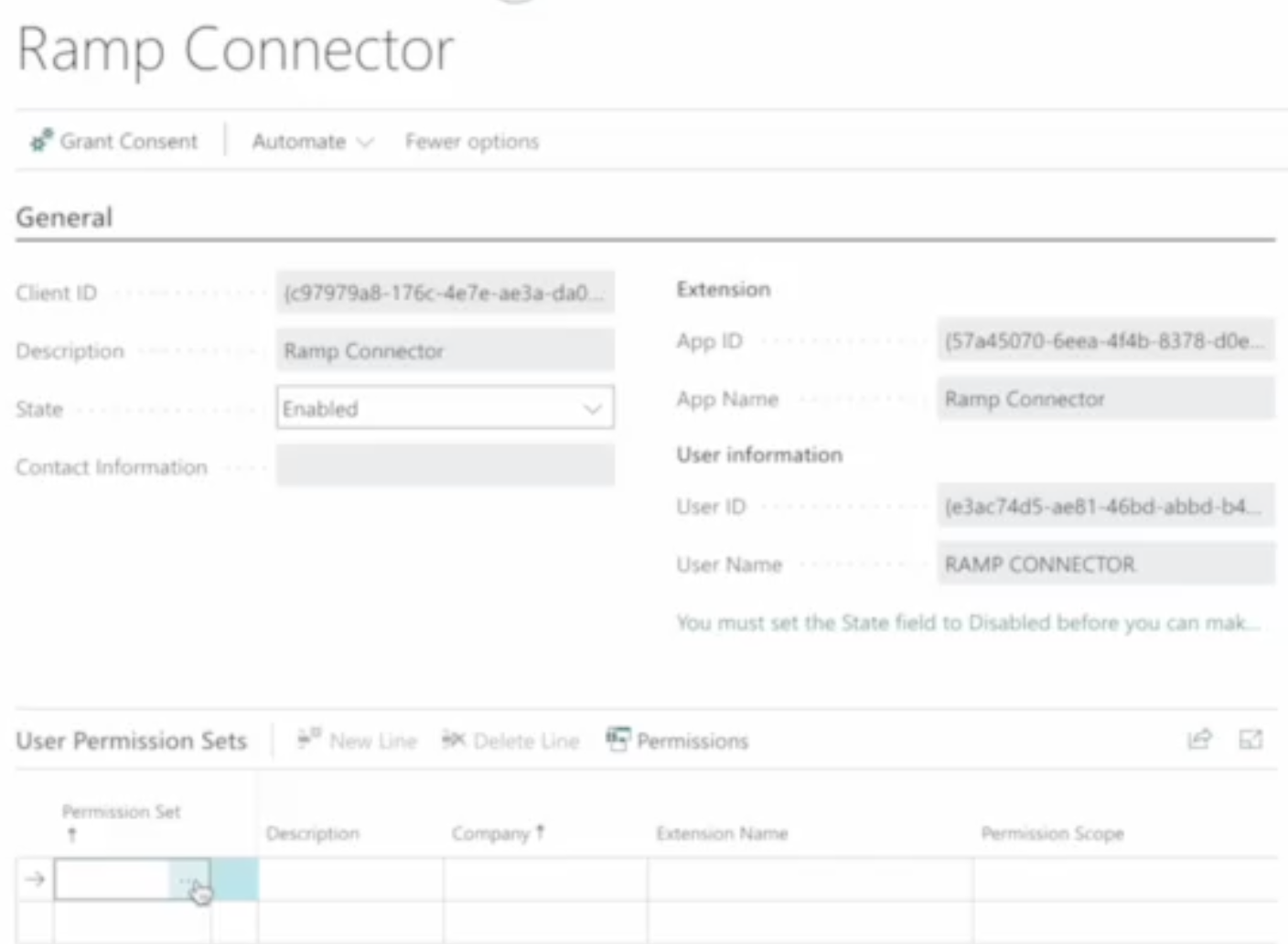Click the Extension Name column header

pos(722,833)
